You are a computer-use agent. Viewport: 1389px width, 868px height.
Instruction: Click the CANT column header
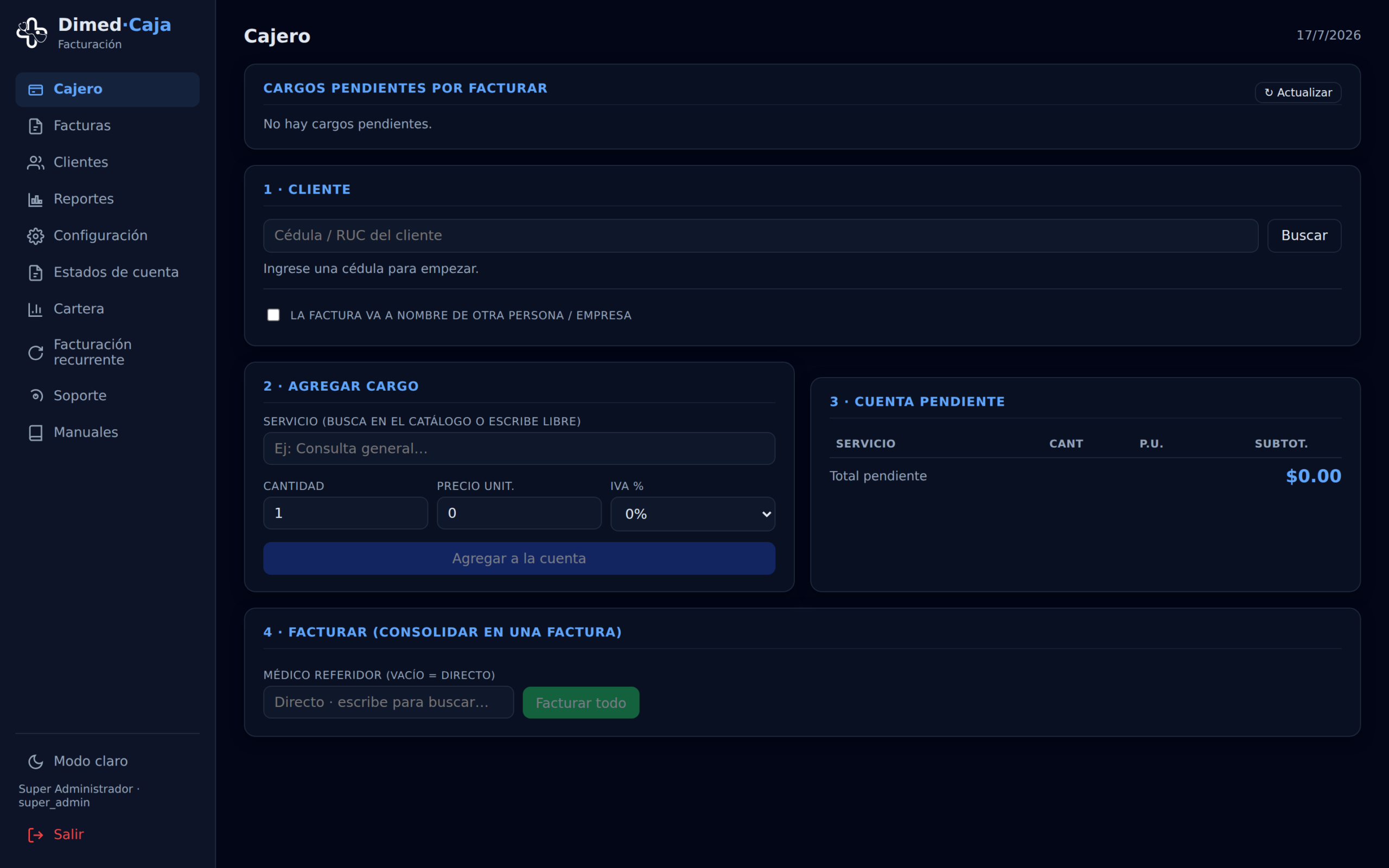click(1066, 444)
